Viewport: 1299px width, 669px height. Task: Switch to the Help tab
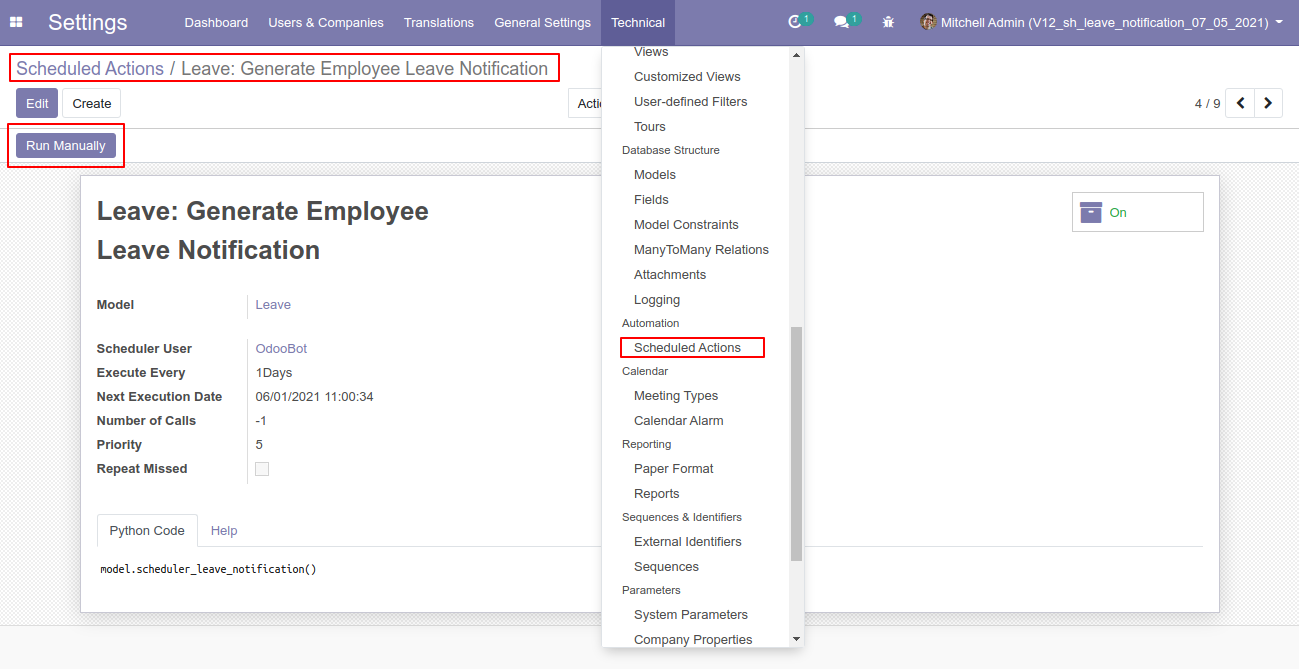tap(224, 531)
